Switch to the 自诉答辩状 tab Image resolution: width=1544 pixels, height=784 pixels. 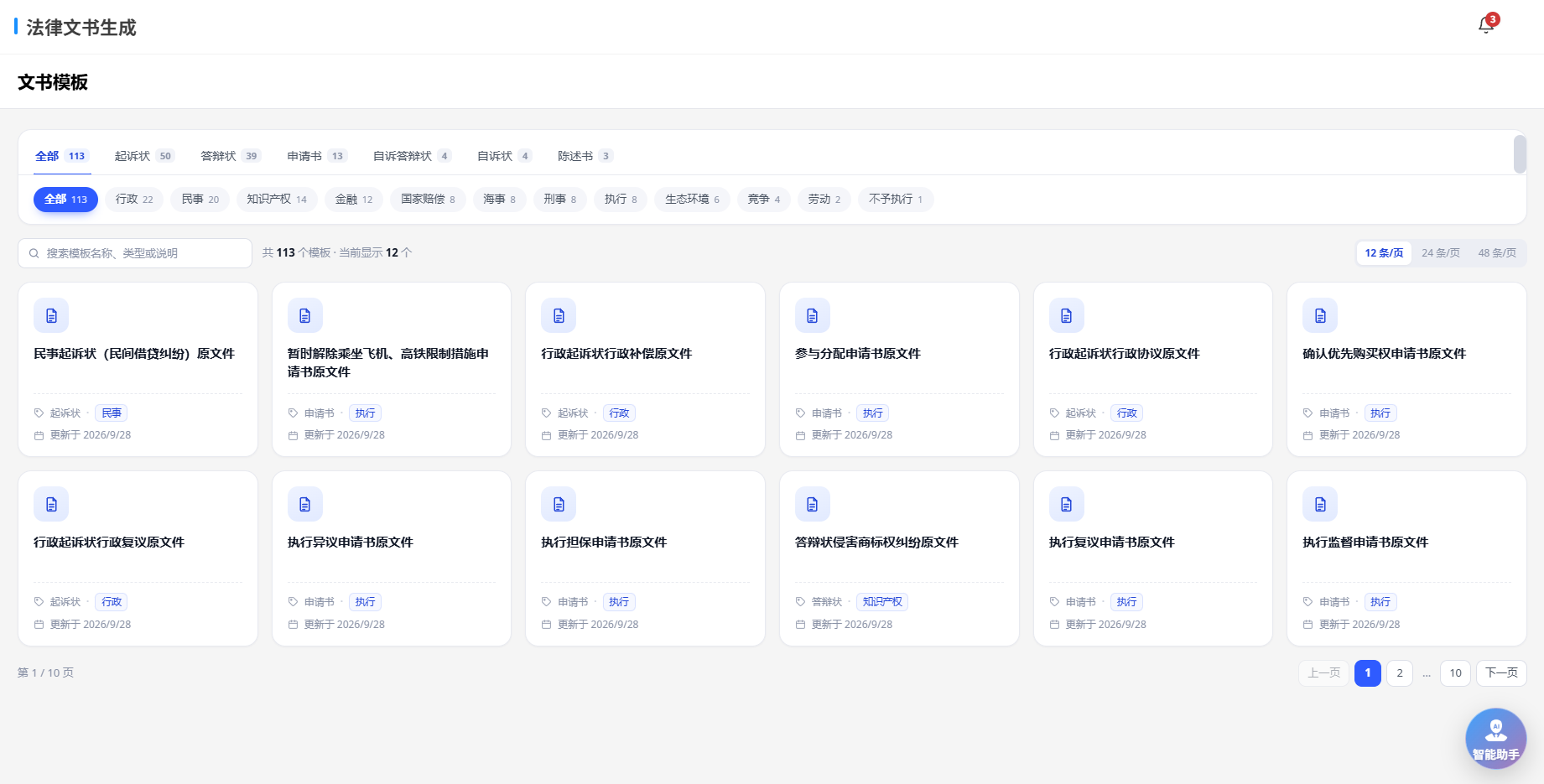[x=412, y=156]
